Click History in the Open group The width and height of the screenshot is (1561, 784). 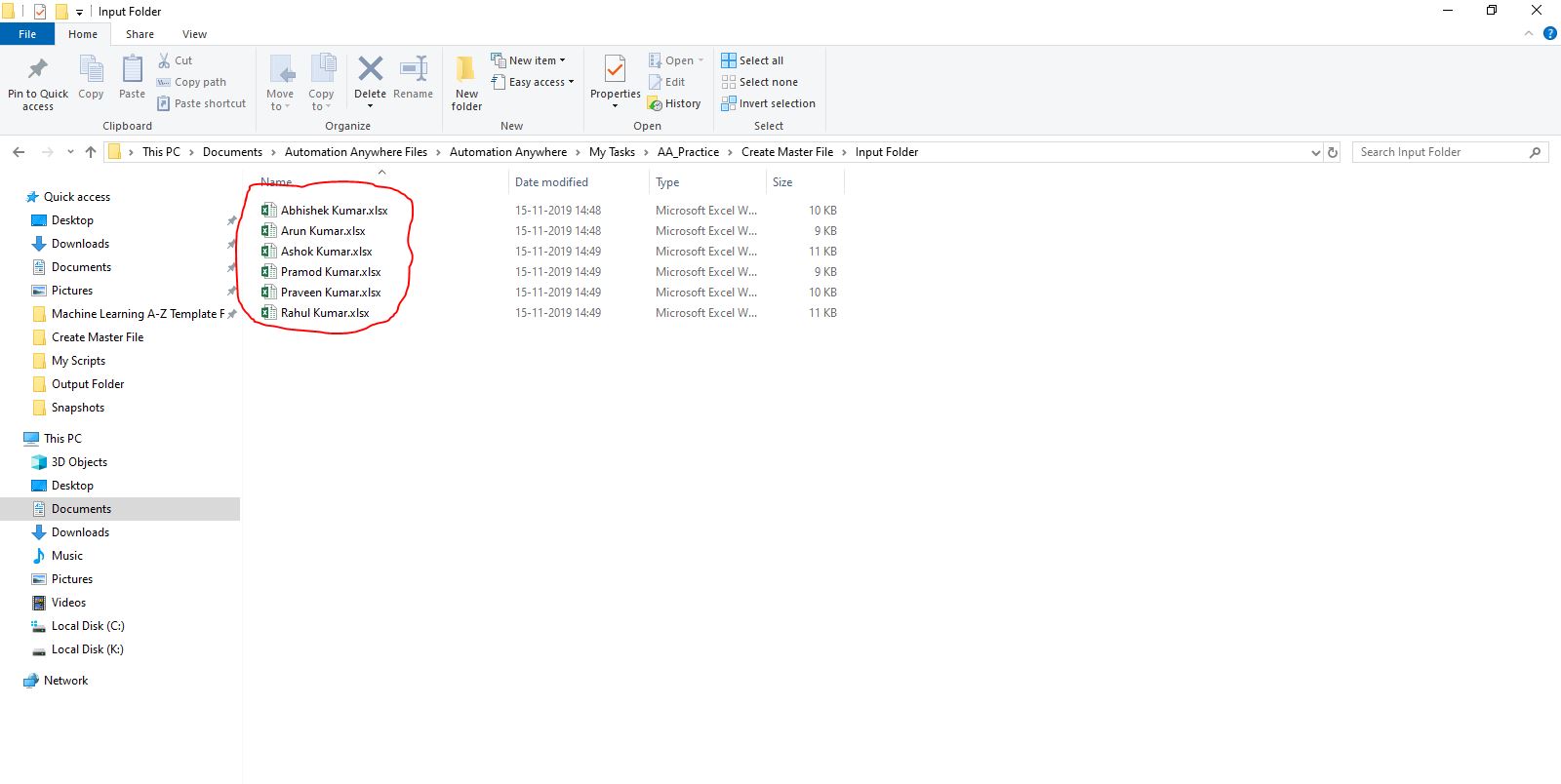674,103
